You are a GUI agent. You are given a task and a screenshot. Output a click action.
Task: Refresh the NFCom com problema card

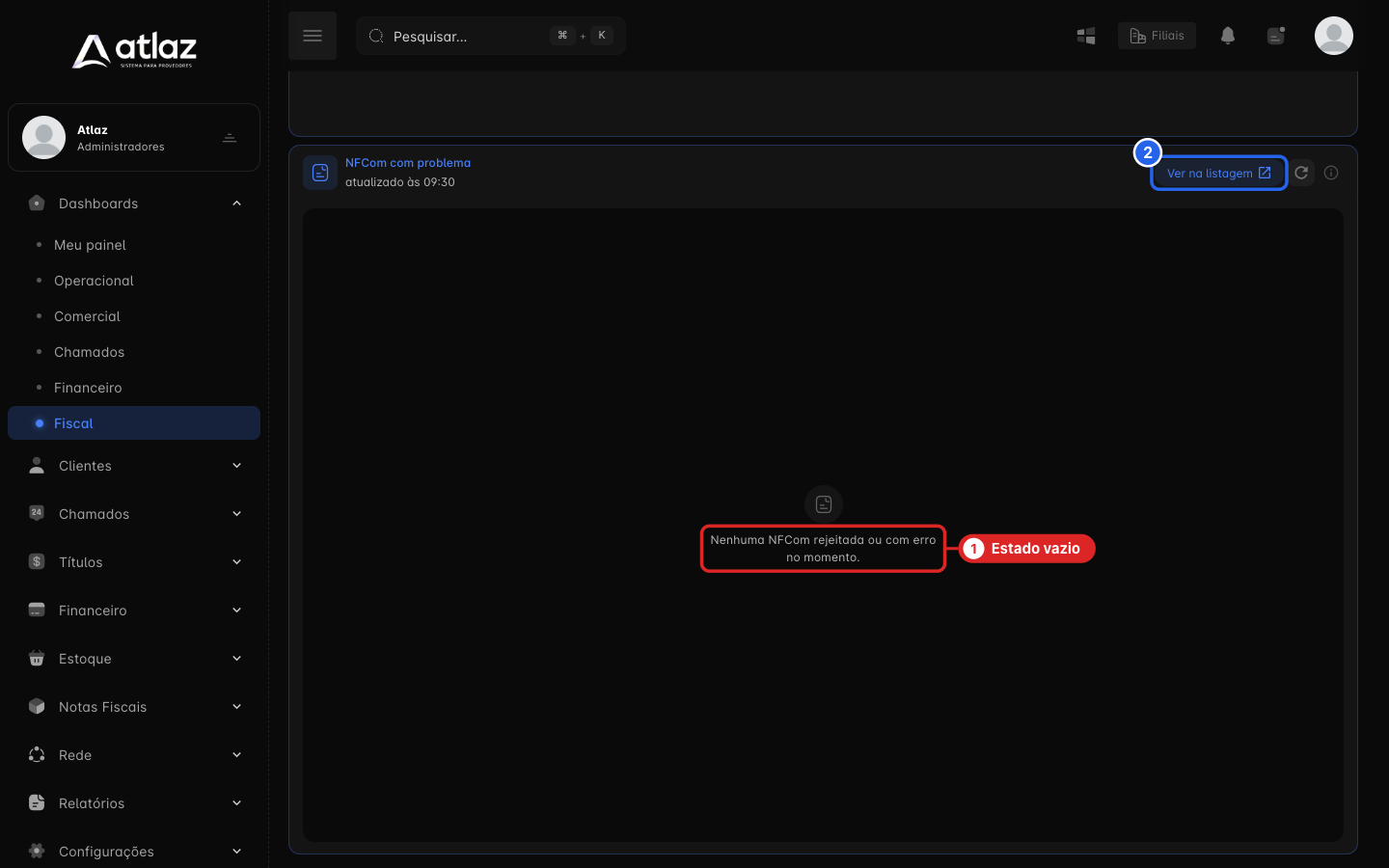pos(1301,173)
